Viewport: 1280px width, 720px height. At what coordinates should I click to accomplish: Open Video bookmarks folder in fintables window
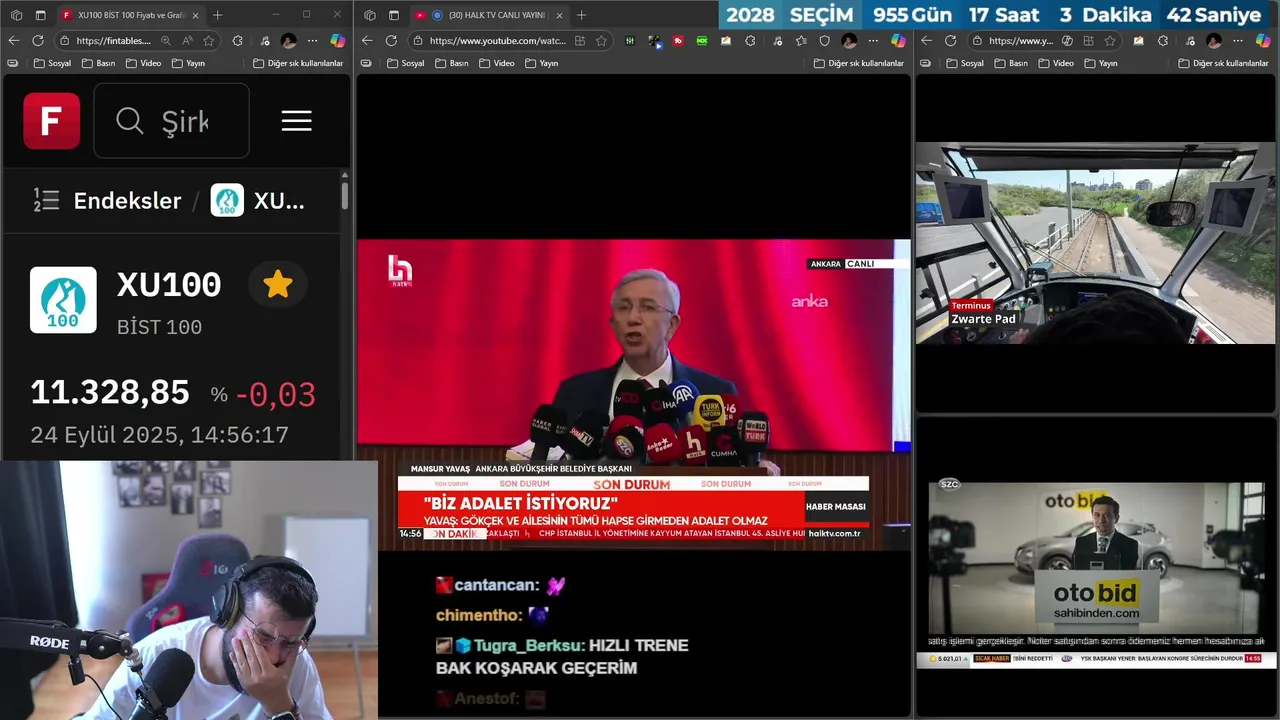click(x=143, y=63)
